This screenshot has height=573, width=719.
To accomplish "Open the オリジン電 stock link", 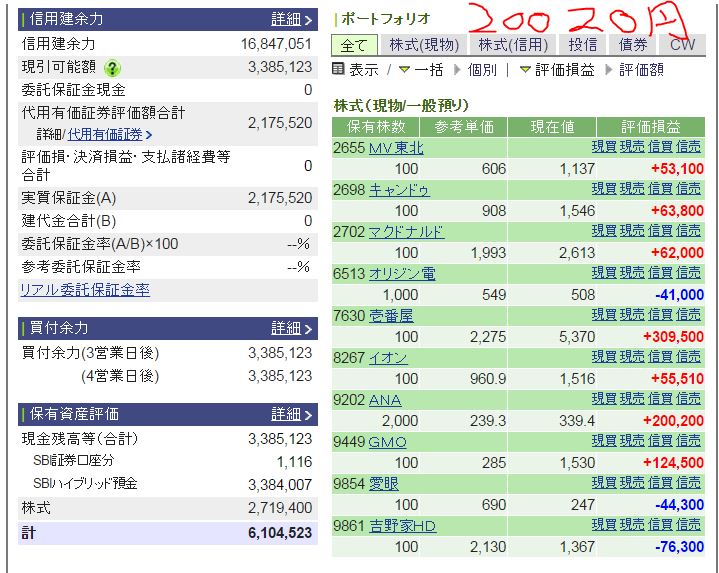I will click(402, 274).
